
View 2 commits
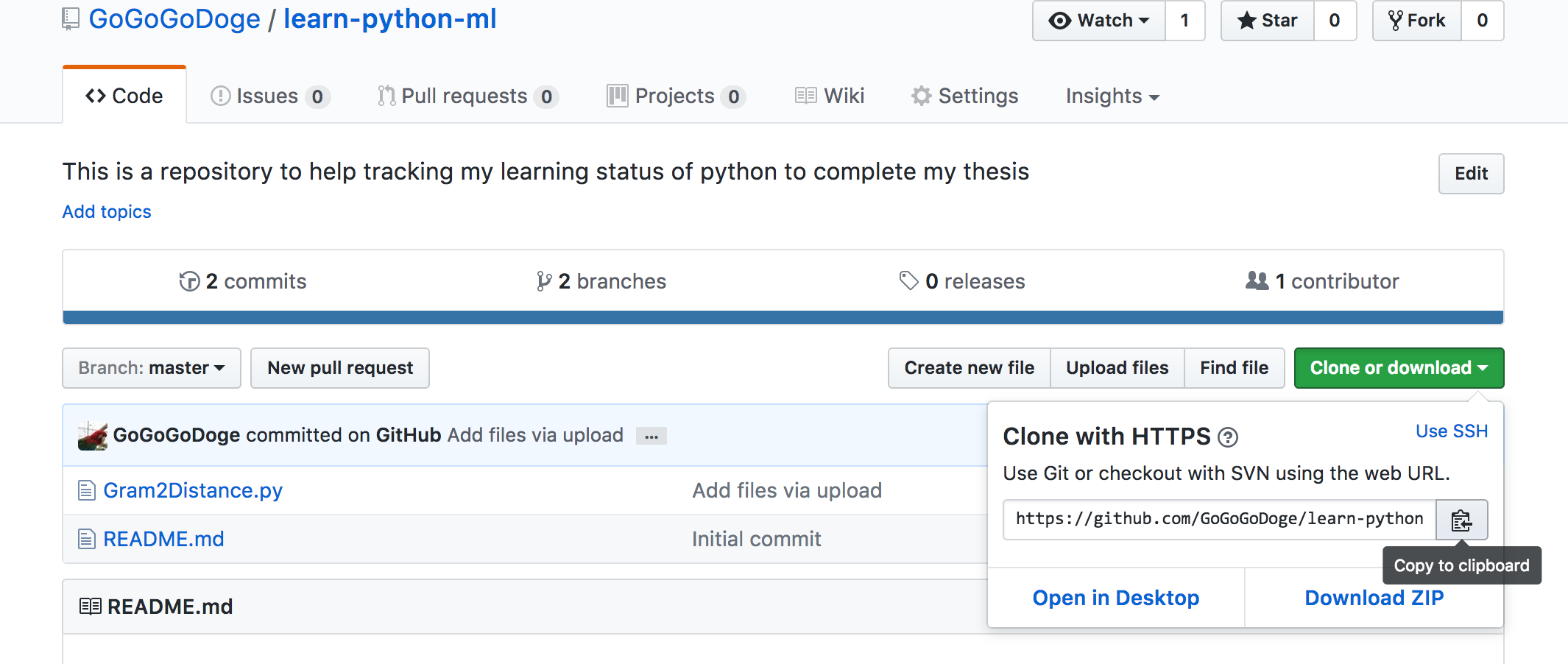(x=243, y=281)
